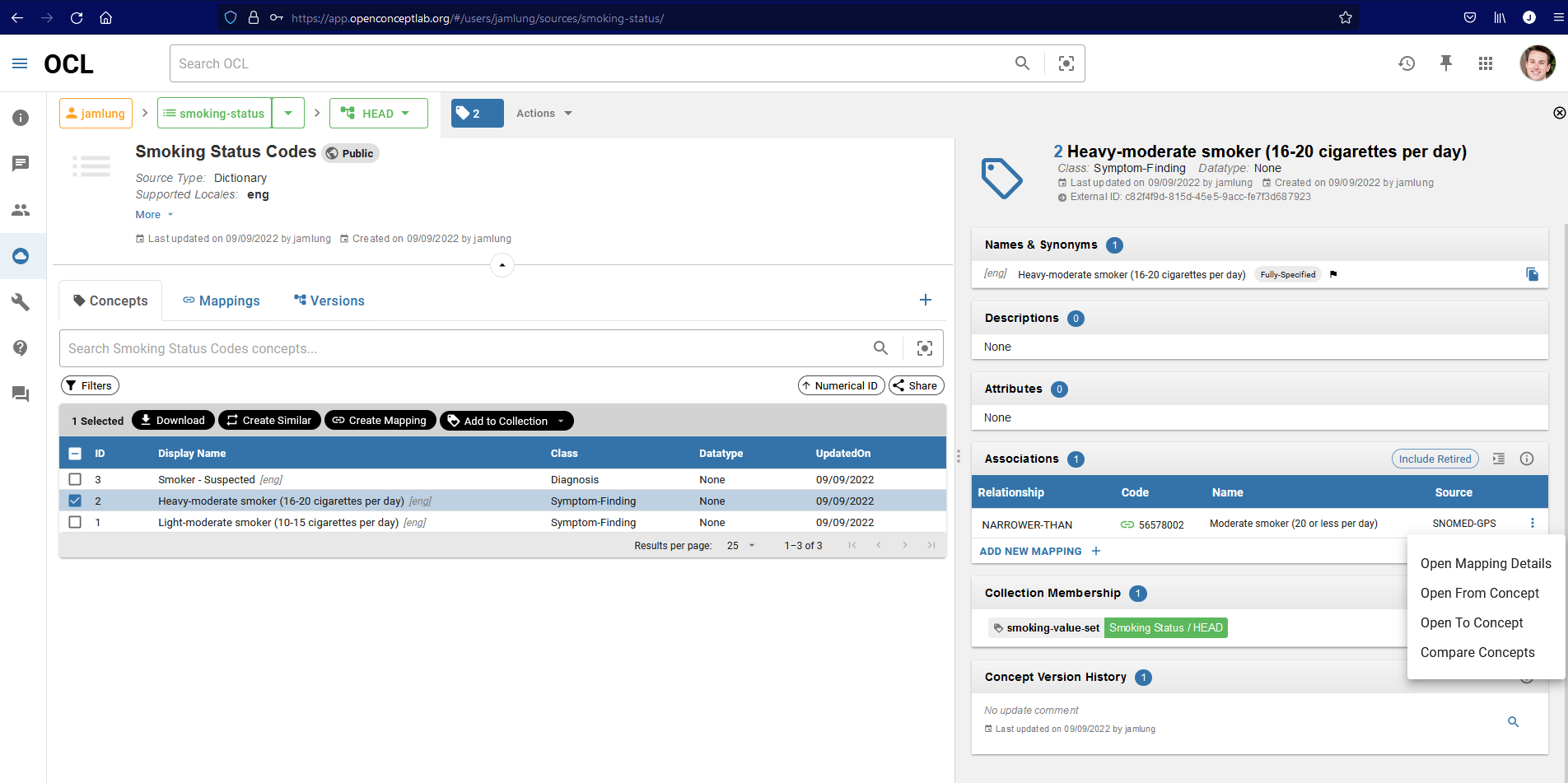Toggle the Include Retired control in Associations

click(1435, 459)
